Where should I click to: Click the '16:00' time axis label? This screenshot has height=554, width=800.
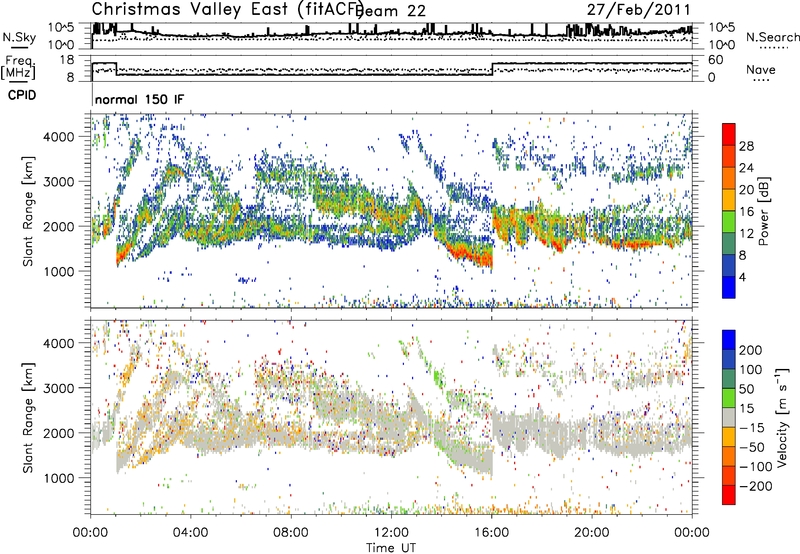492,533
